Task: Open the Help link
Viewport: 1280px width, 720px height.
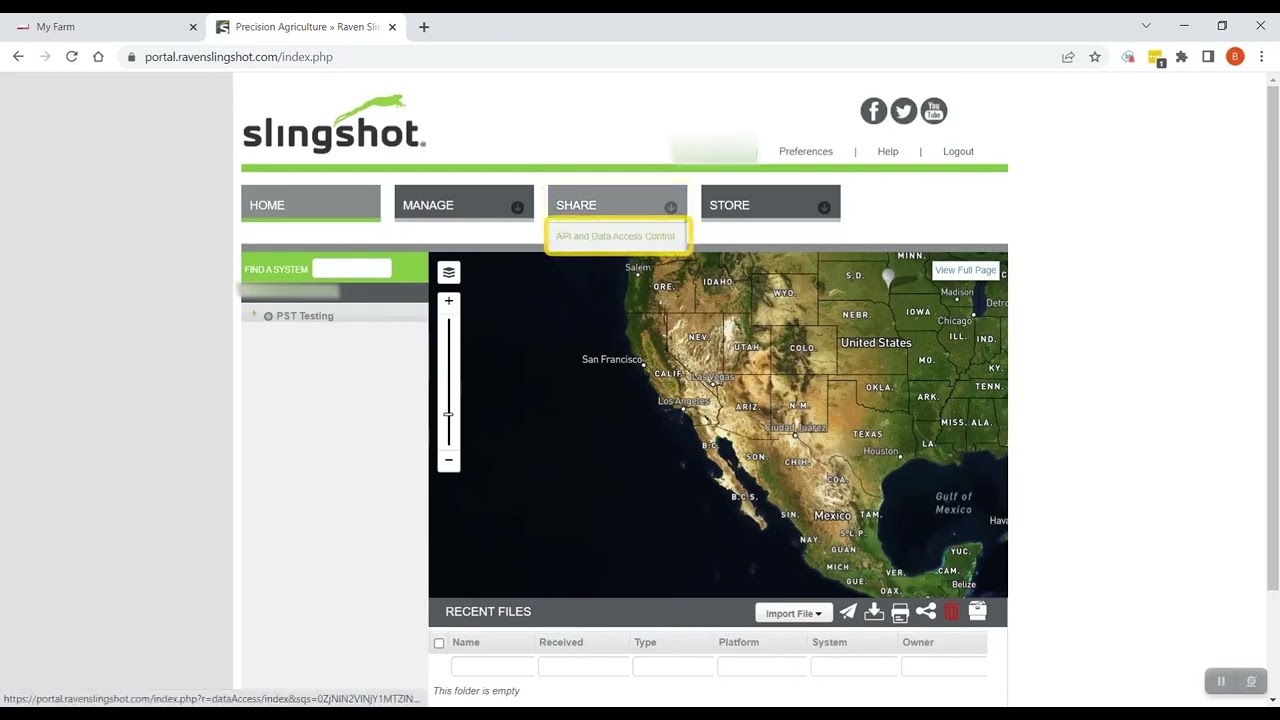Action: (x=888, y=152)
